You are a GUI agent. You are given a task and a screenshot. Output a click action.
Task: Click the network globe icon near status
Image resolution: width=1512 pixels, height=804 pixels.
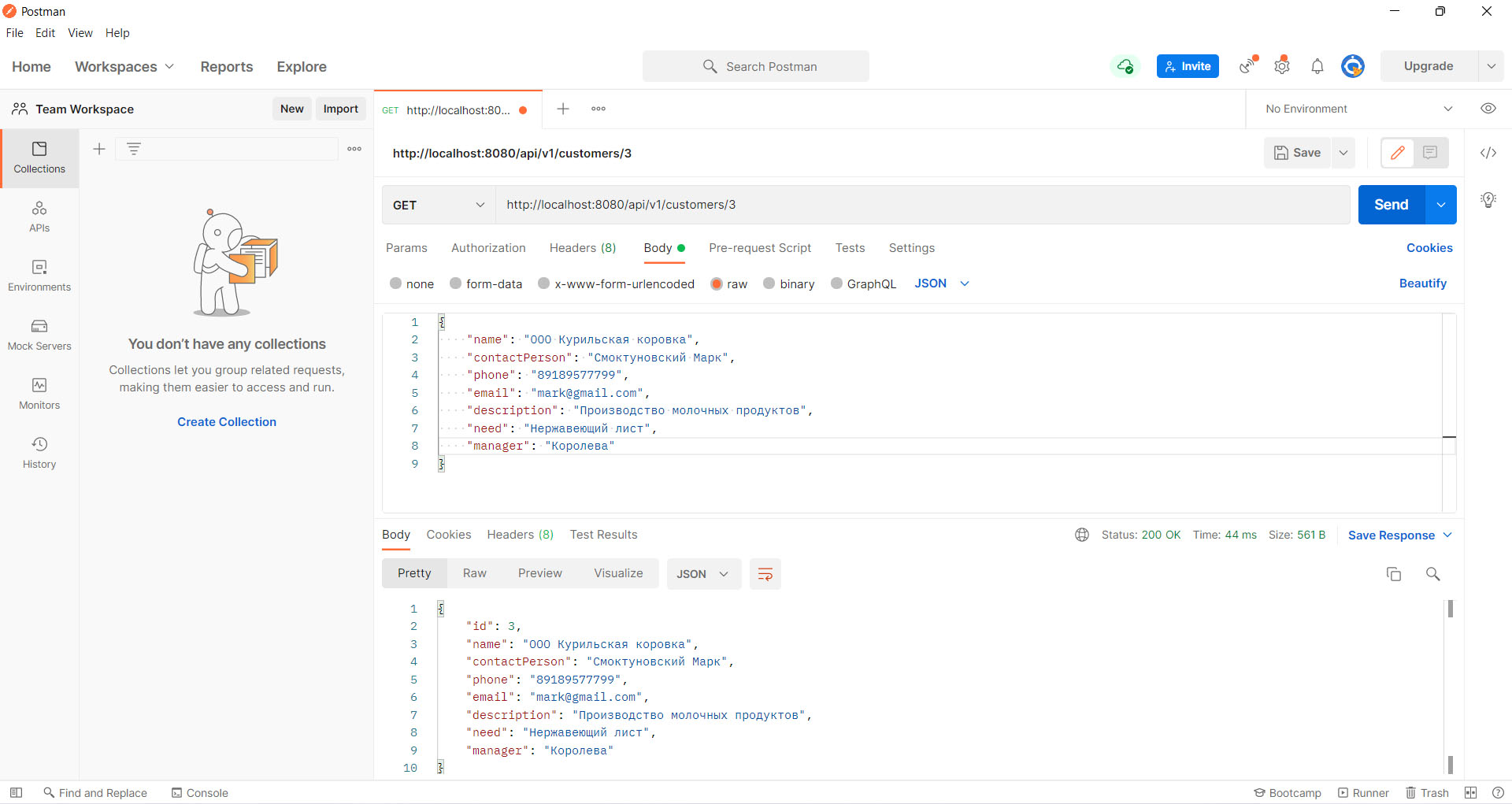[x=1082, y=535]
